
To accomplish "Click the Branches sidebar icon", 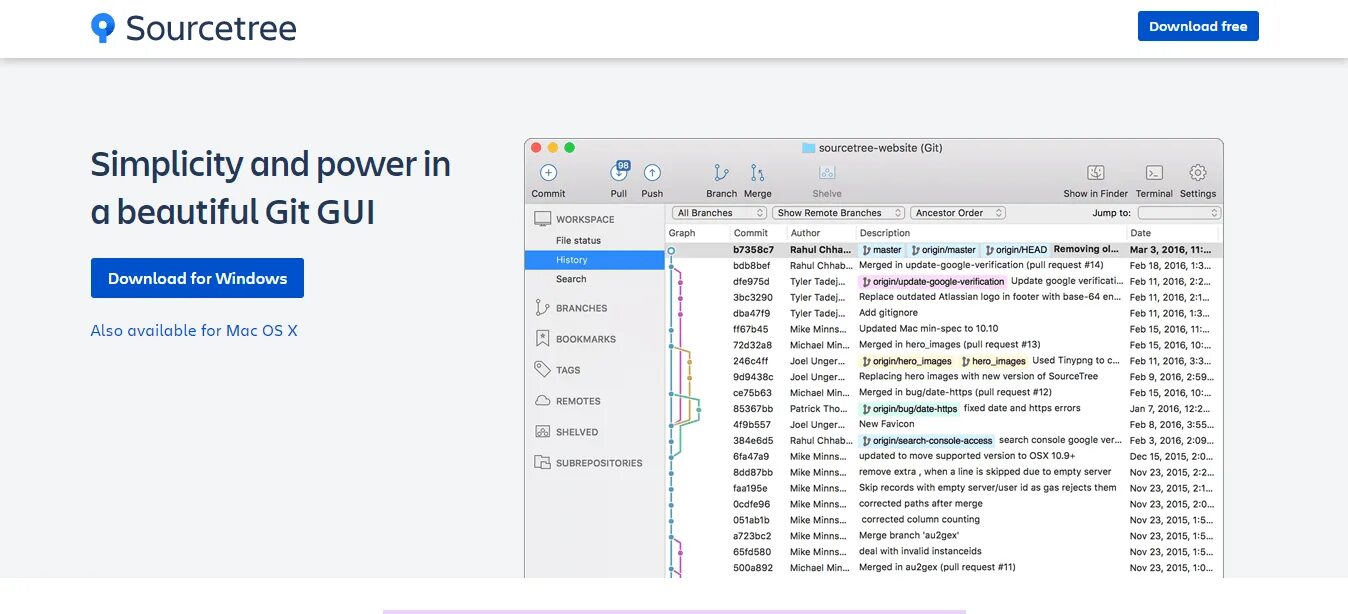I will [542, 308].
